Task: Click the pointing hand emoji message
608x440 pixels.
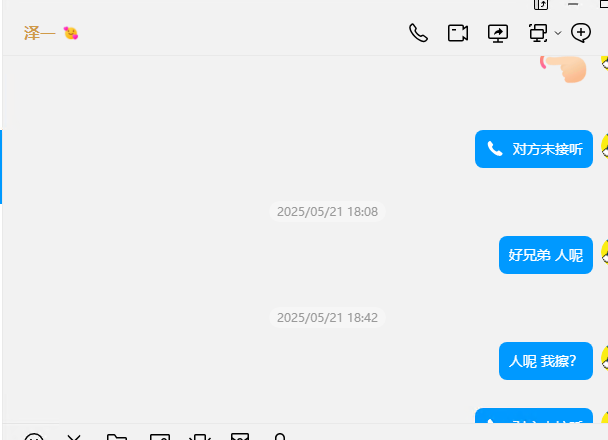Action: tap(563, 69)
